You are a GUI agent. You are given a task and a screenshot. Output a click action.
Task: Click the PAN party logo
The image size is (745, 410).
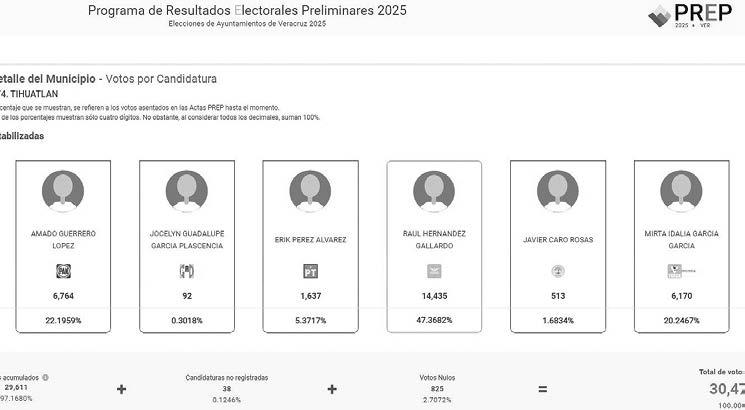click(63, 270)
